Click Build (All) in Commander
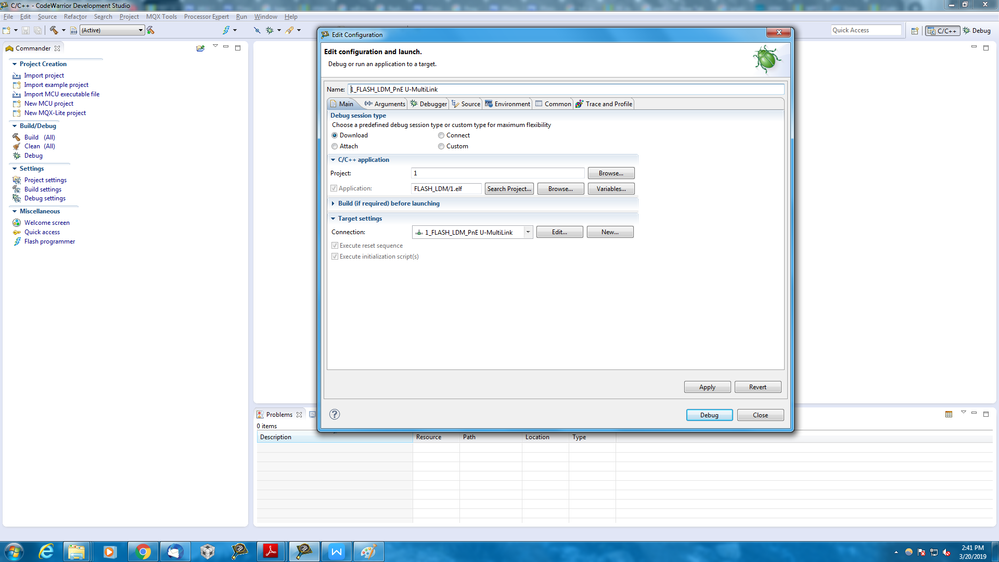 [x=40, y=137]
